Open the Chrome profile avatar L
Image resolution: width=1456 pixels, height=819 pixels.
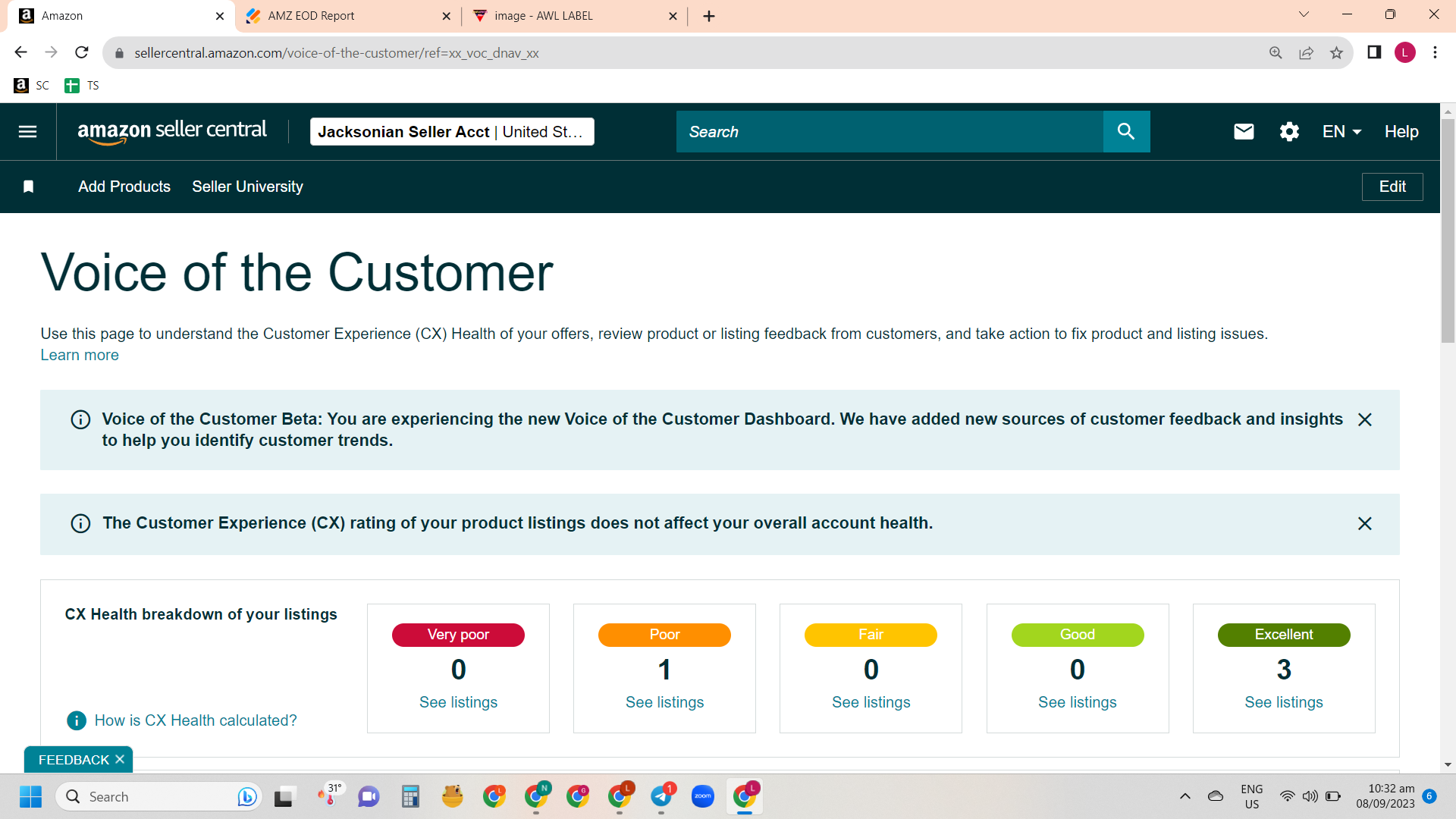click(1405, 52)
